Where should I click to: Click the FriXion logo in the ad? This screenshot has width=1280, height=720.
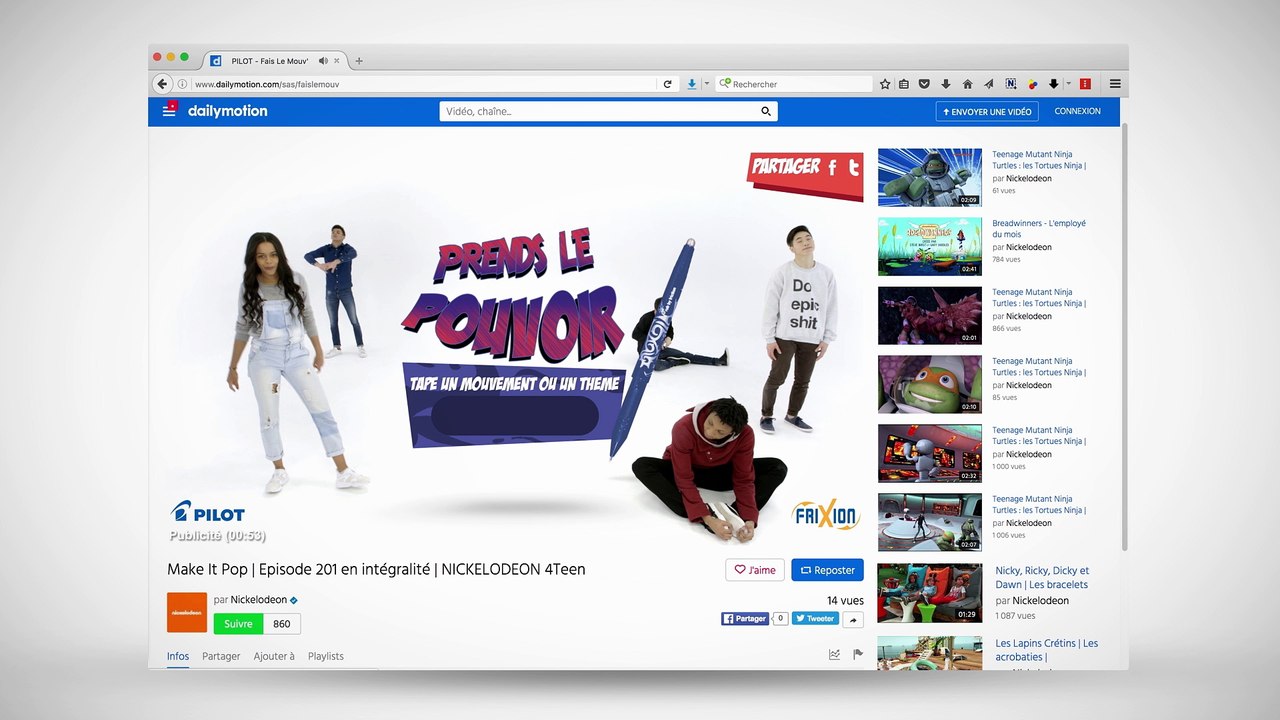[826, 515]
